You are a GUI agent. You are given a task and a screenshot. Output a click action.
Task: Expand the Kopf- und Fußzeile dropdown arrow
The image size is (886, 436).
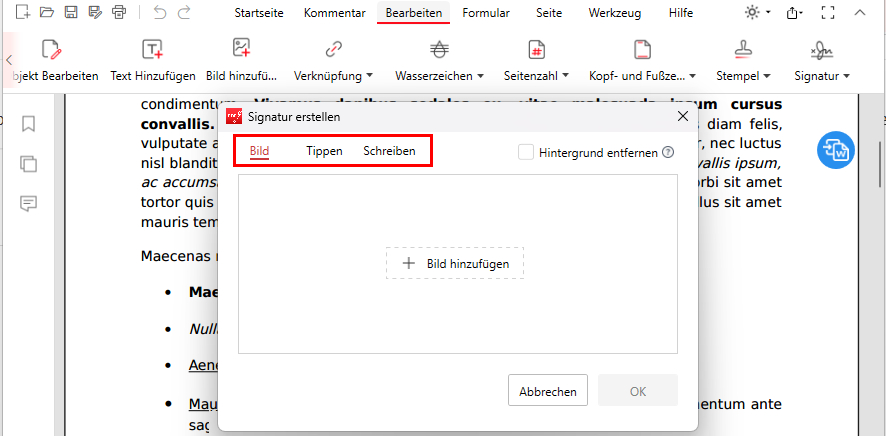[x=692, y=76]
